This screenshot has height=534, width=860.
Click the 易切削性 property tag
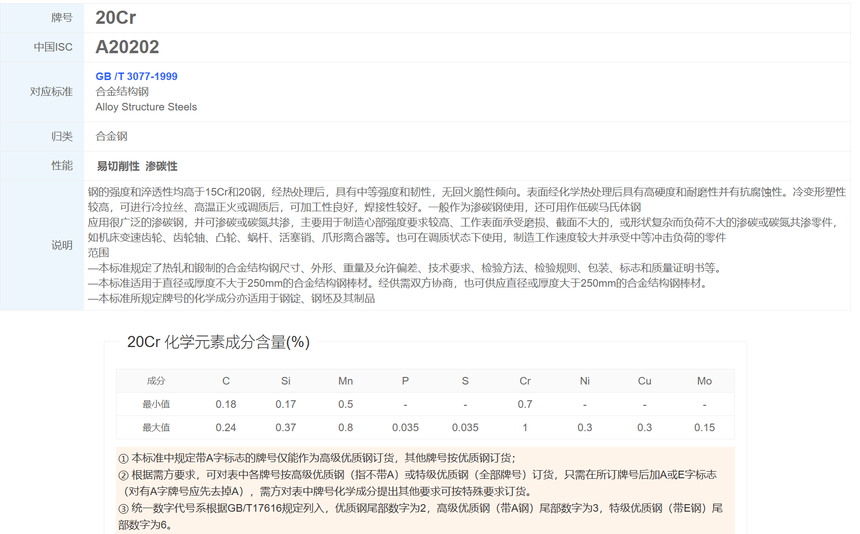(117, 166)
